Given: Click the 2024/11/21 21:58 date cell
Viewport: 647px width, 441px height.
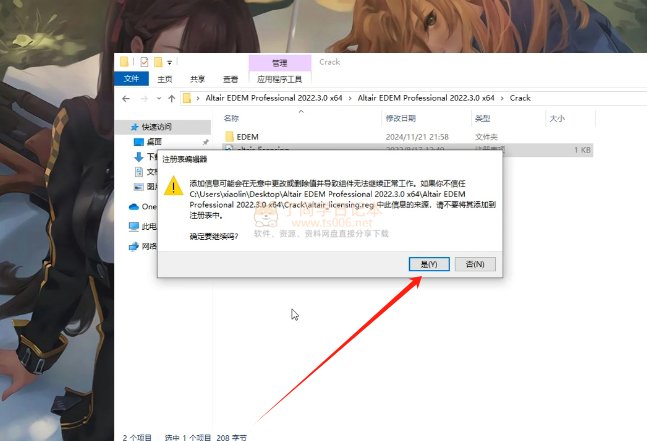Looking at the screenshot, I should pos(417,137).
